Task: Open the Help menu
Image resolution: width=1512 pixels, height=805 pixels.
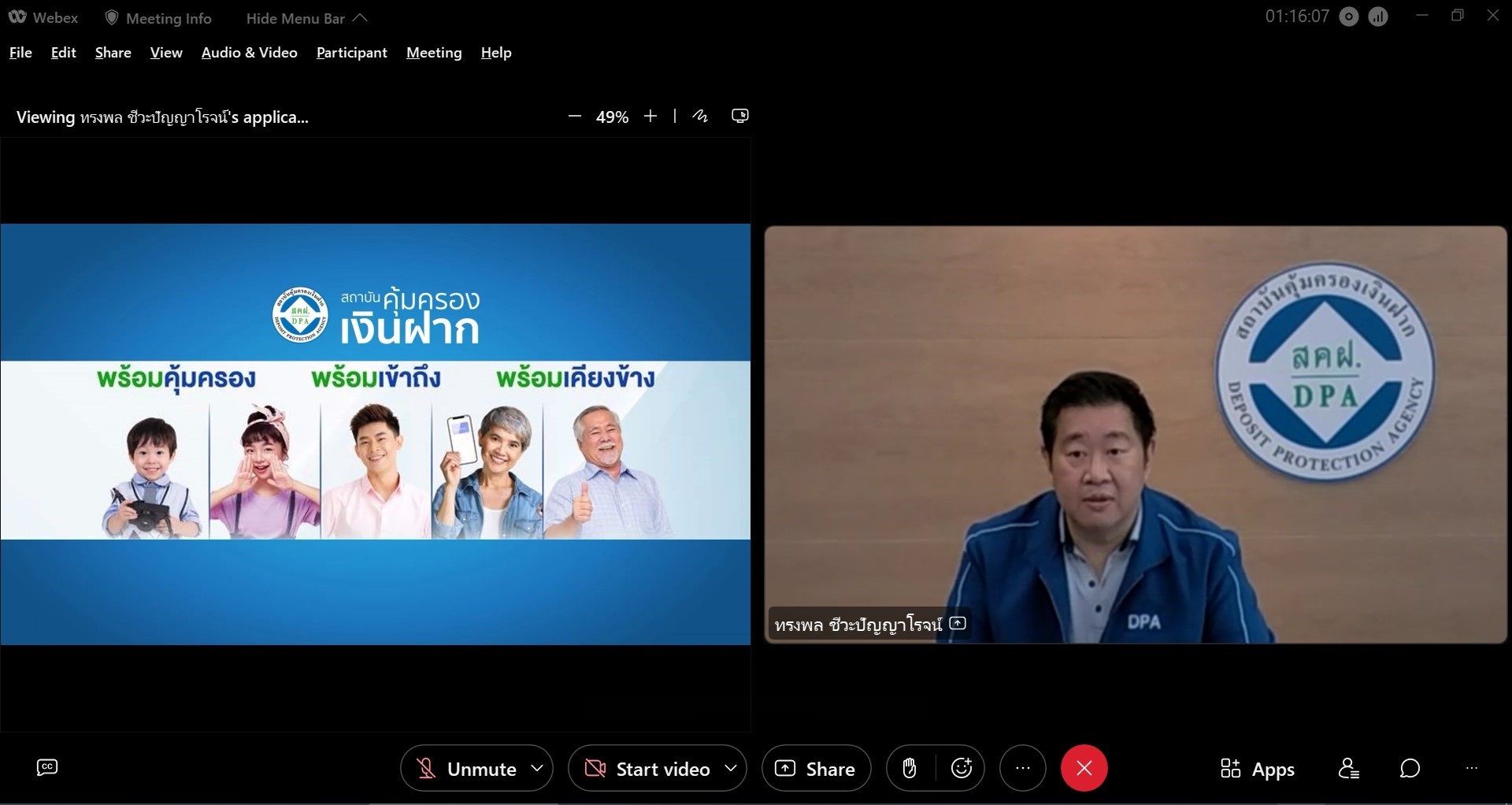Action: tap(496, 53)
